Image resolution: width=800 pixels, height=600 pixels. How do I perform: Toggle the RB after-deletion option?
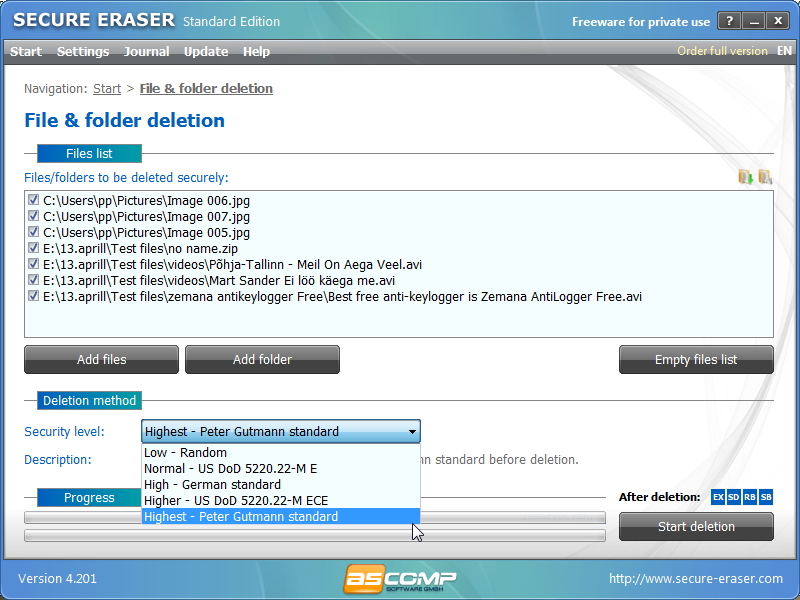(749, 497)
